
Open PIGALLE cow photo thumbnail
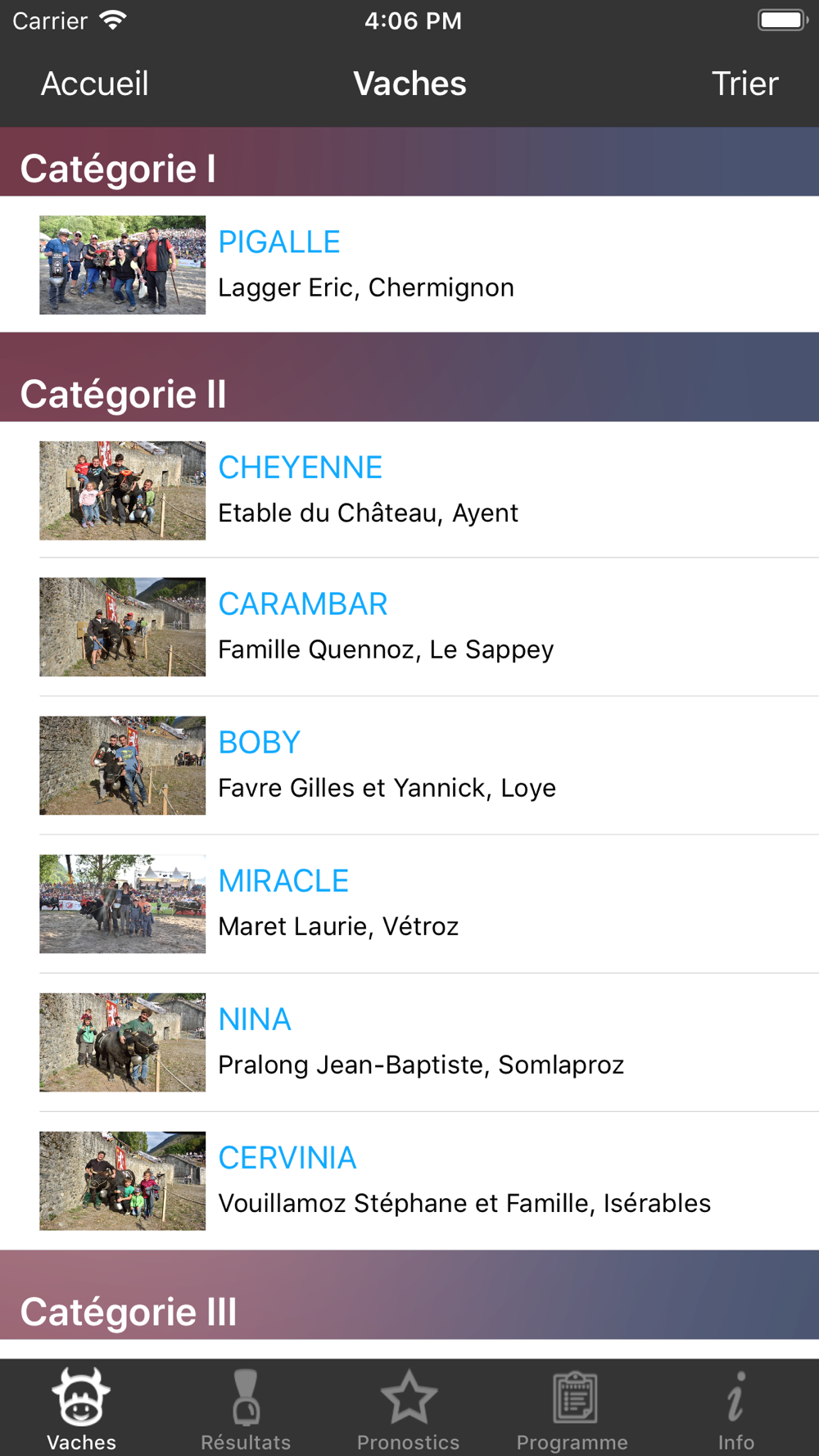tap(123, 265)
